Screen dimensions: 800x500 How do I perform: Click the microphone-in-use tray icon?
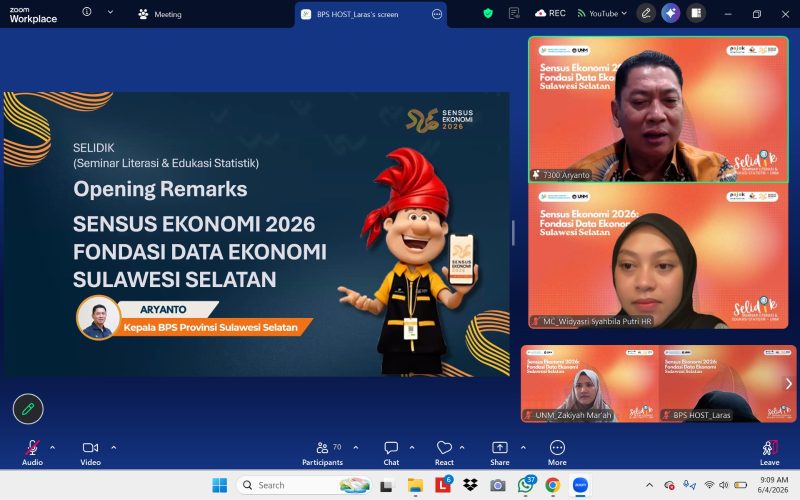(689, 485)
